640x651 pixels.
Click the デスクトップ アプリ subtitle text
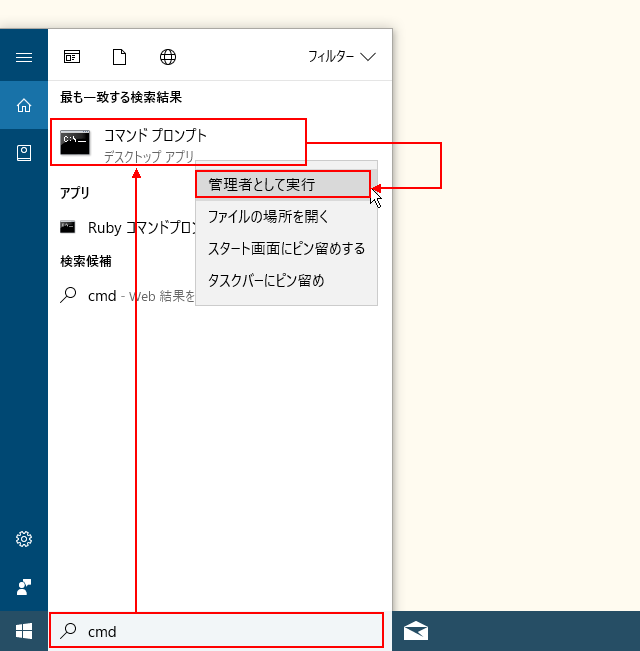(x=149, y=157)
